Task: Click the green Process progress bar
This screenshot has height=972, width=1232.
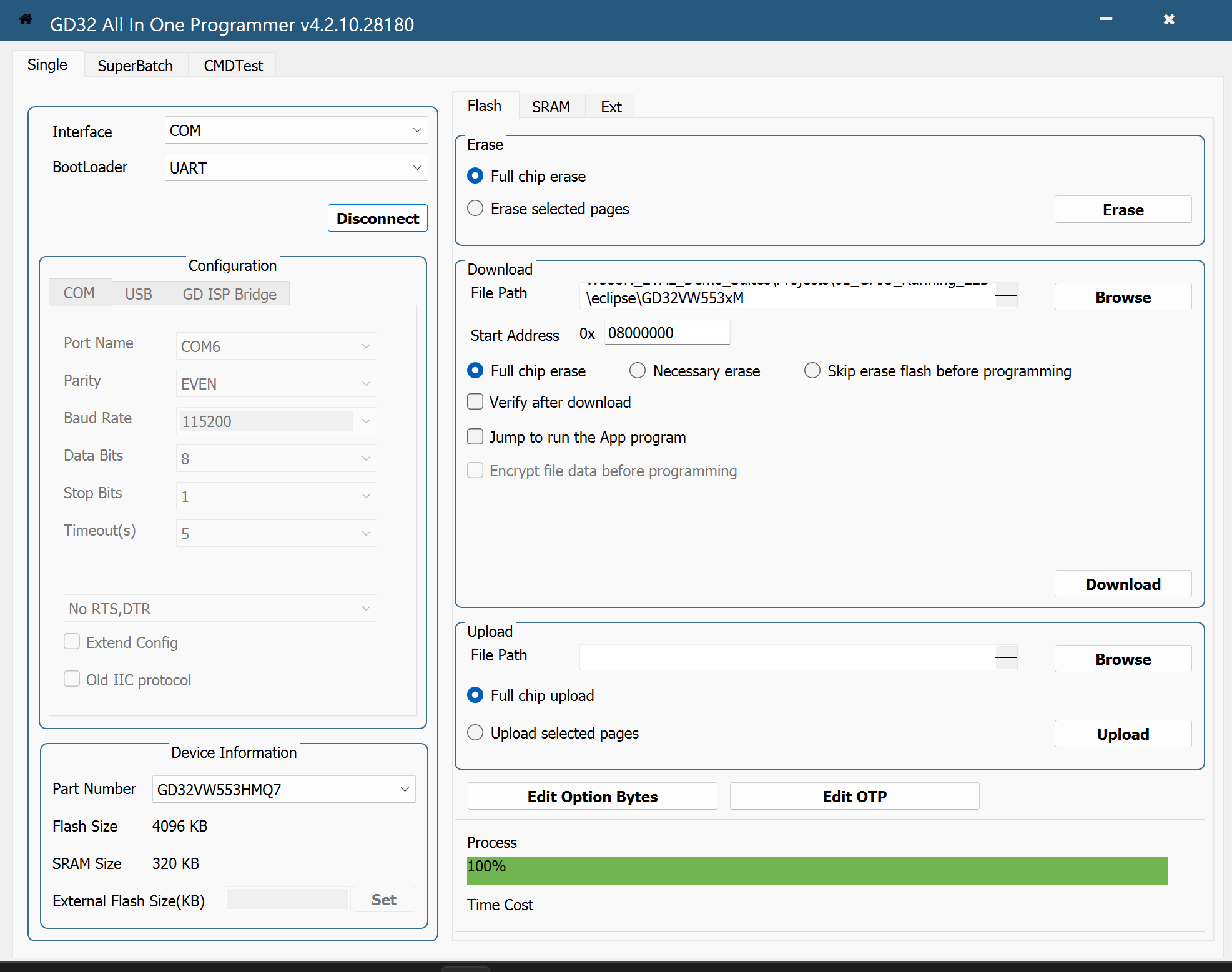Action: (817, 870)
